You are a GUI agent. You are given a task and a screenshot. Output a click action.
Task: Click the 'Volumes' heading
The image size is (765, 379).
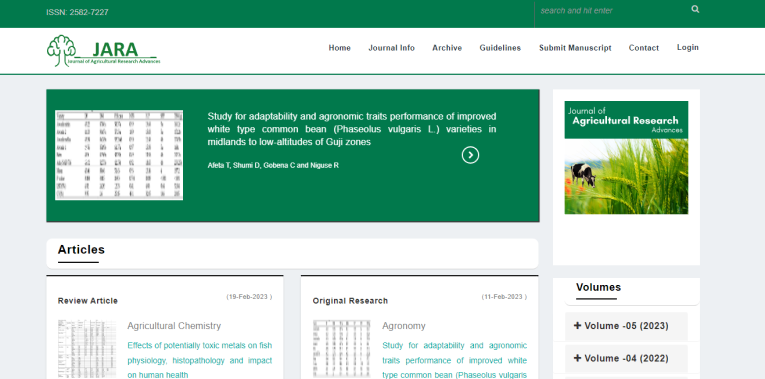598,287
